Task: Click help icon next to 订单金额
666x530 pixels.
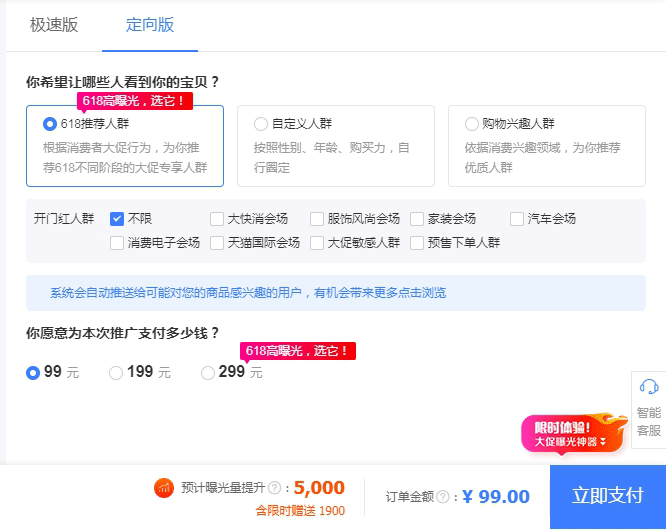Action: click(x=443, y=497)
